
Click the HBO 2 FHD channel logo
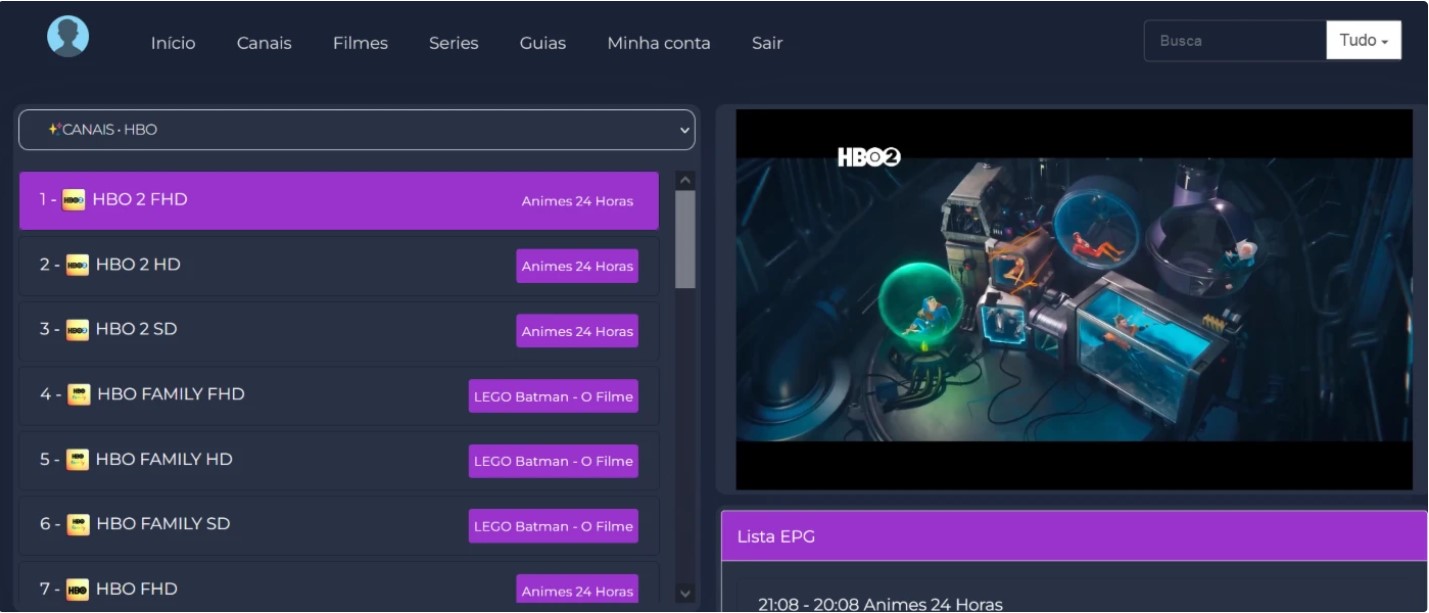tap(74, 200)
